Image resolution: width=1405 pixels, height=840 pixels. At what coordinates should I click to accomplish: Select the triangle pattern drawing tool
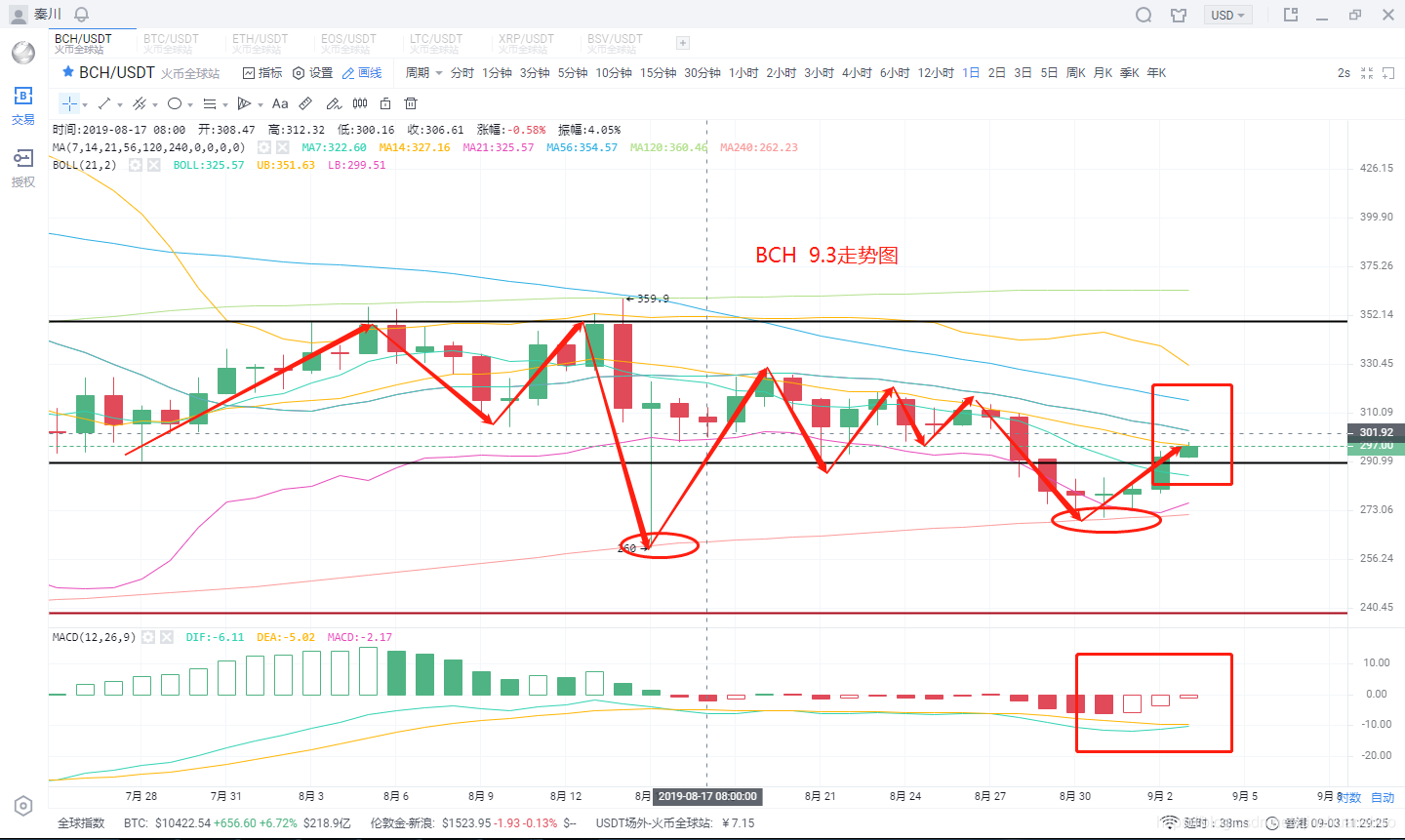245,103
